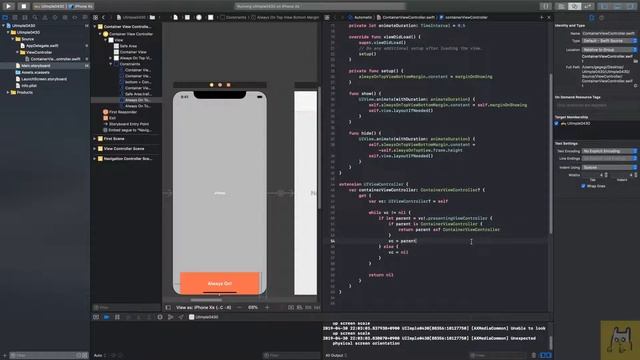The height and width of the screenshot is (360, 640).
Task: Stop the running app
Action: 23,6
